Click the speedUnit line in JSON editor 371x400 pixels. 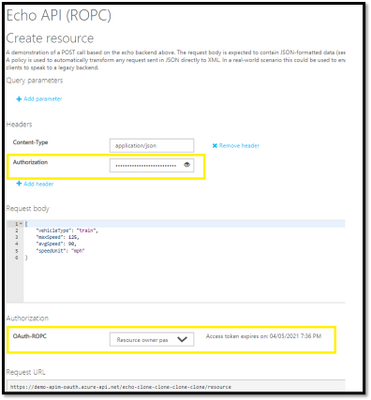point(60,251)
